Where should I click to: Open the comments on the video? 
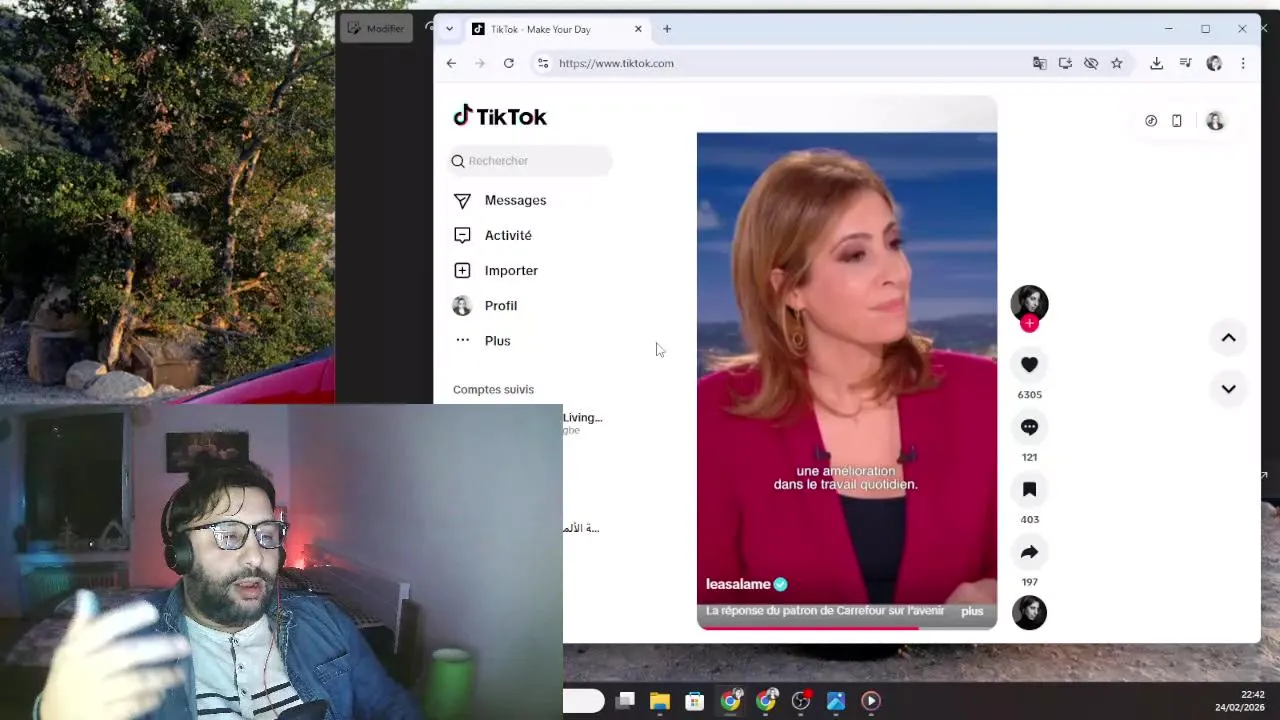(1029, 427)
